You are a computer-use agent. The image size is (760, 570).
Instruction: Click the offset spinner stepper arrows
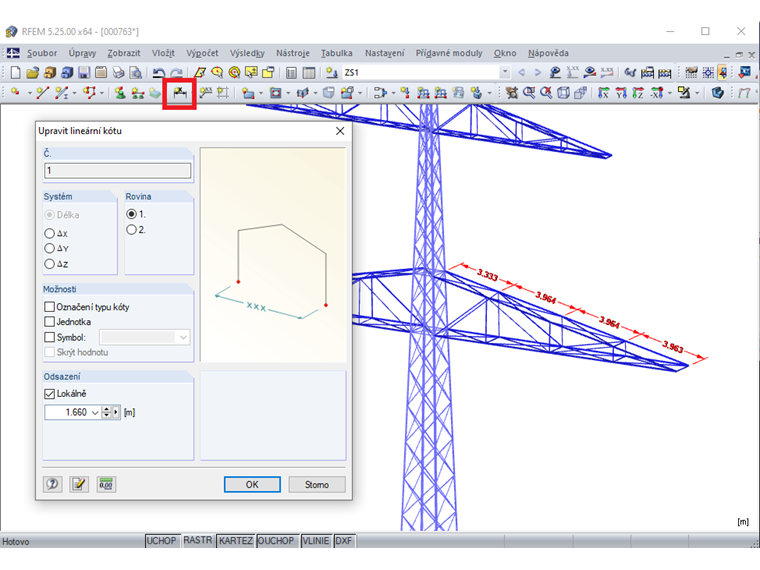[x=107, y=412]
